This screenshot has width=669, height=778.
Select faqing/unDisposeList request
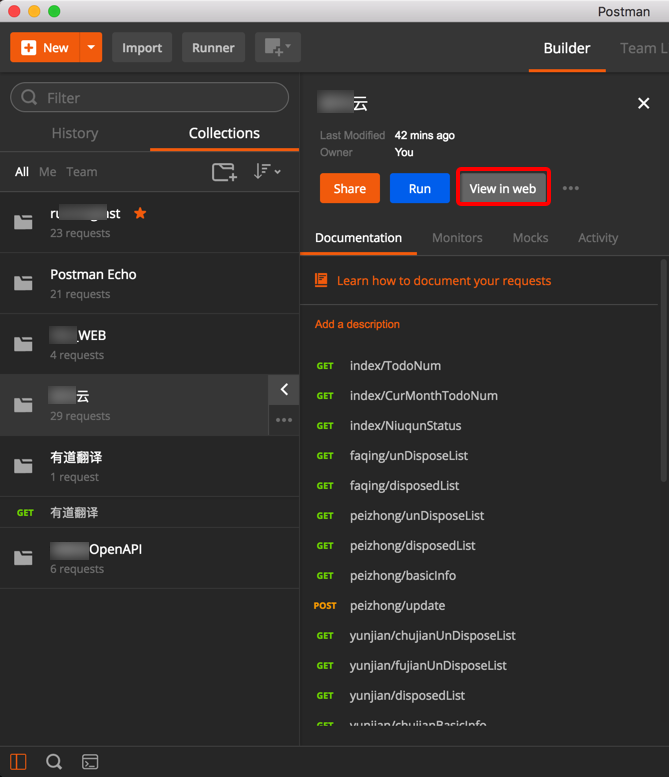coord(409,456)
